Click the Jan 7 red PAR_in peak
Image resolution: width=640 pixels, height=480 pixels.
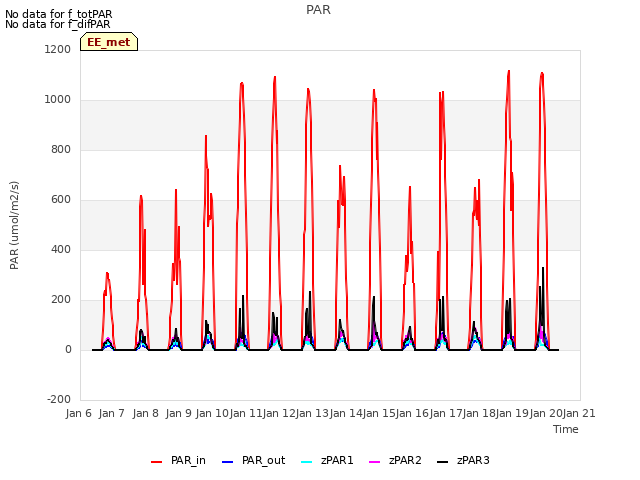pos(107,273)
